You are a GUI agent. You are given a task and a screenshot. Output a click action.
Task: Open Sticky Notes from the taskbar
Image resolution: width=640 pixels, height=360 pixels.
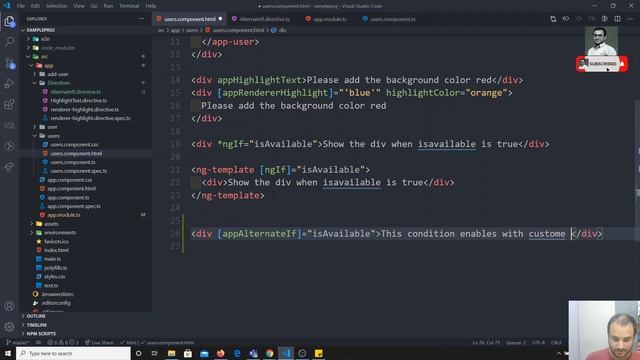click(x=318, y=353)
